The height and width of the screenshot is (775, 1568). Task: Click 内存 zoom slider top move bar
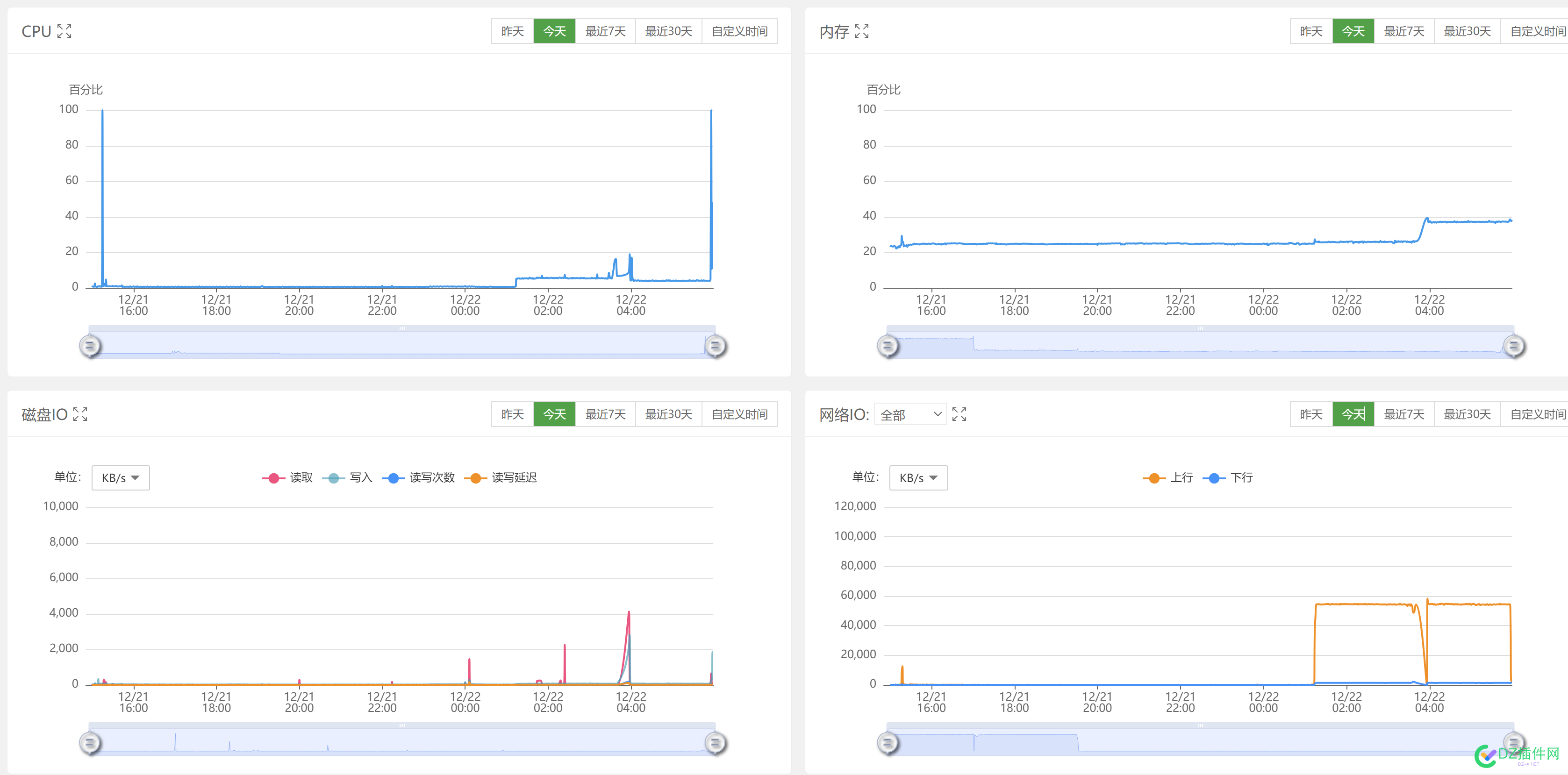[x=1200, y=328]
